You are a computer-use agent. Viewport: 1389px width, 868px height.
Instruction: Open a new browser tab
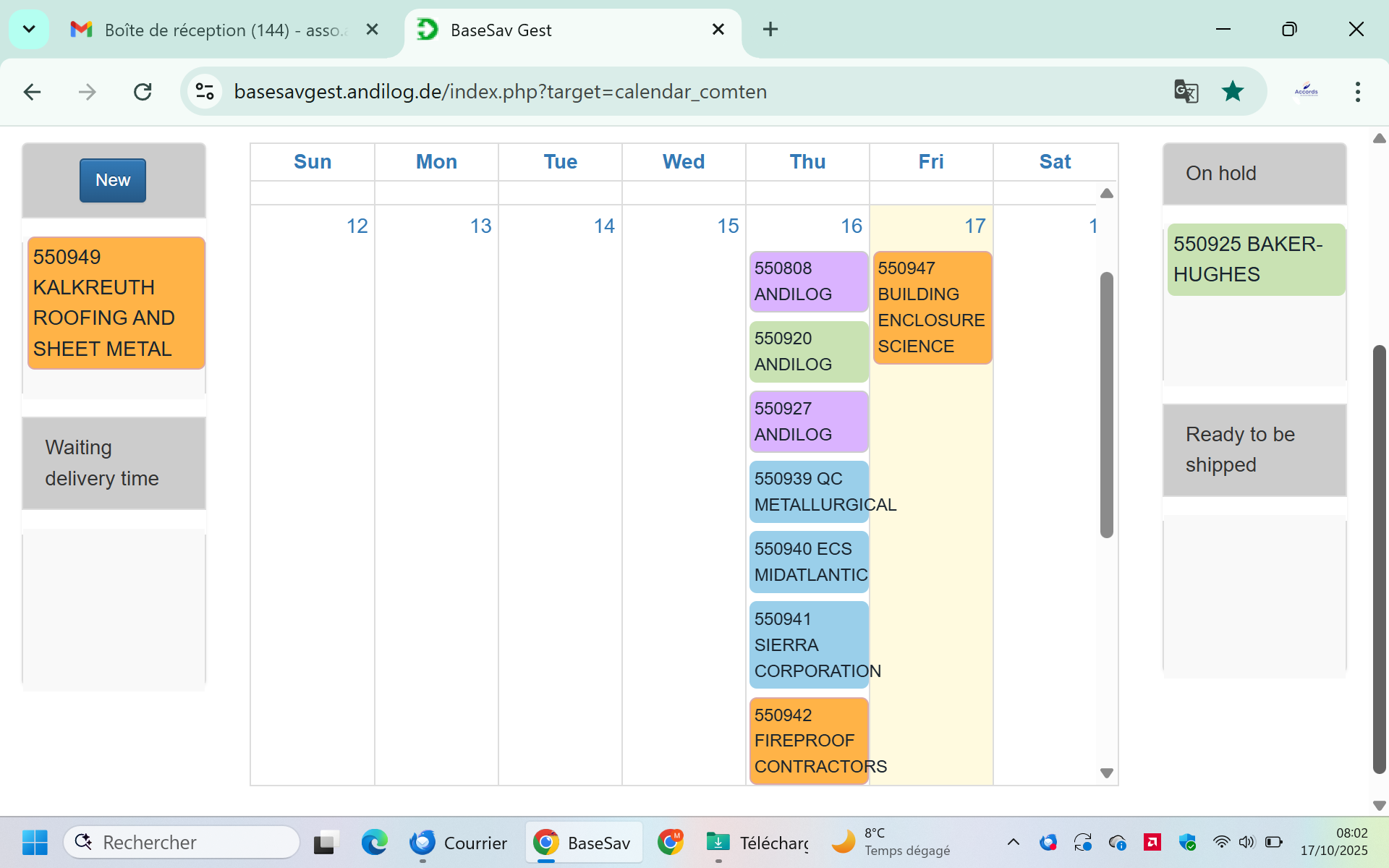click(x=770, y=30)
